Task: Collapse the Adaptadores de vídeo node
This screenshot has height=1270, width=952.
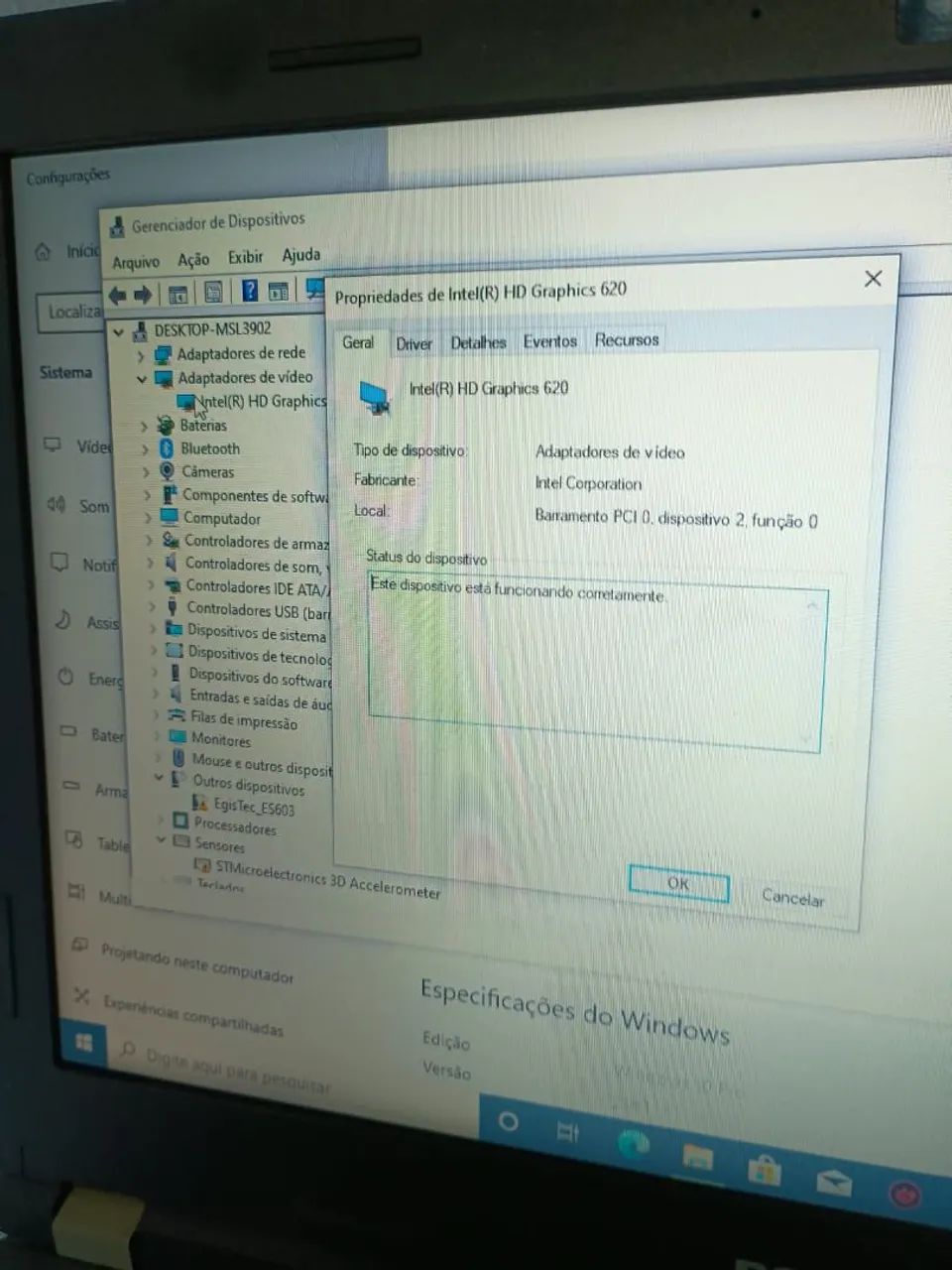Action: pos(142,379)
